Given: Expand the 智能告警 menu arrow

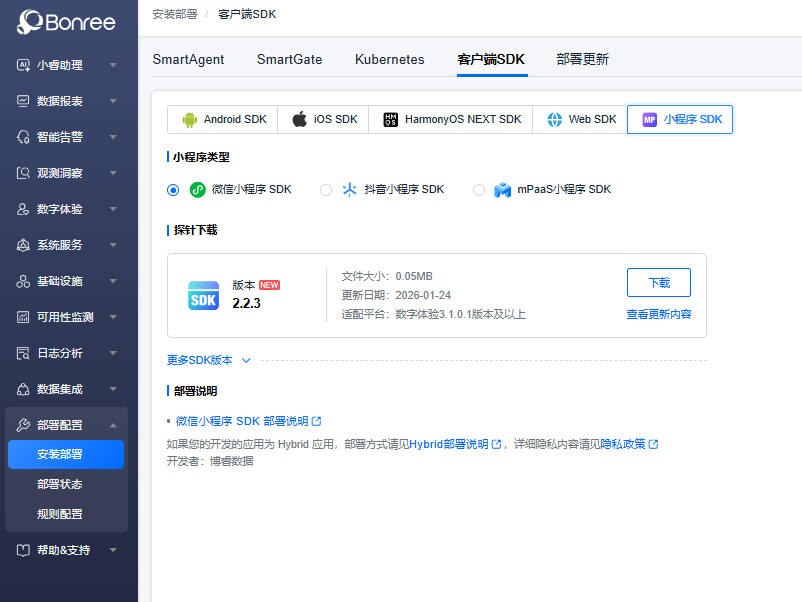Looking at the screenshot, I should [x=113, y=137].
